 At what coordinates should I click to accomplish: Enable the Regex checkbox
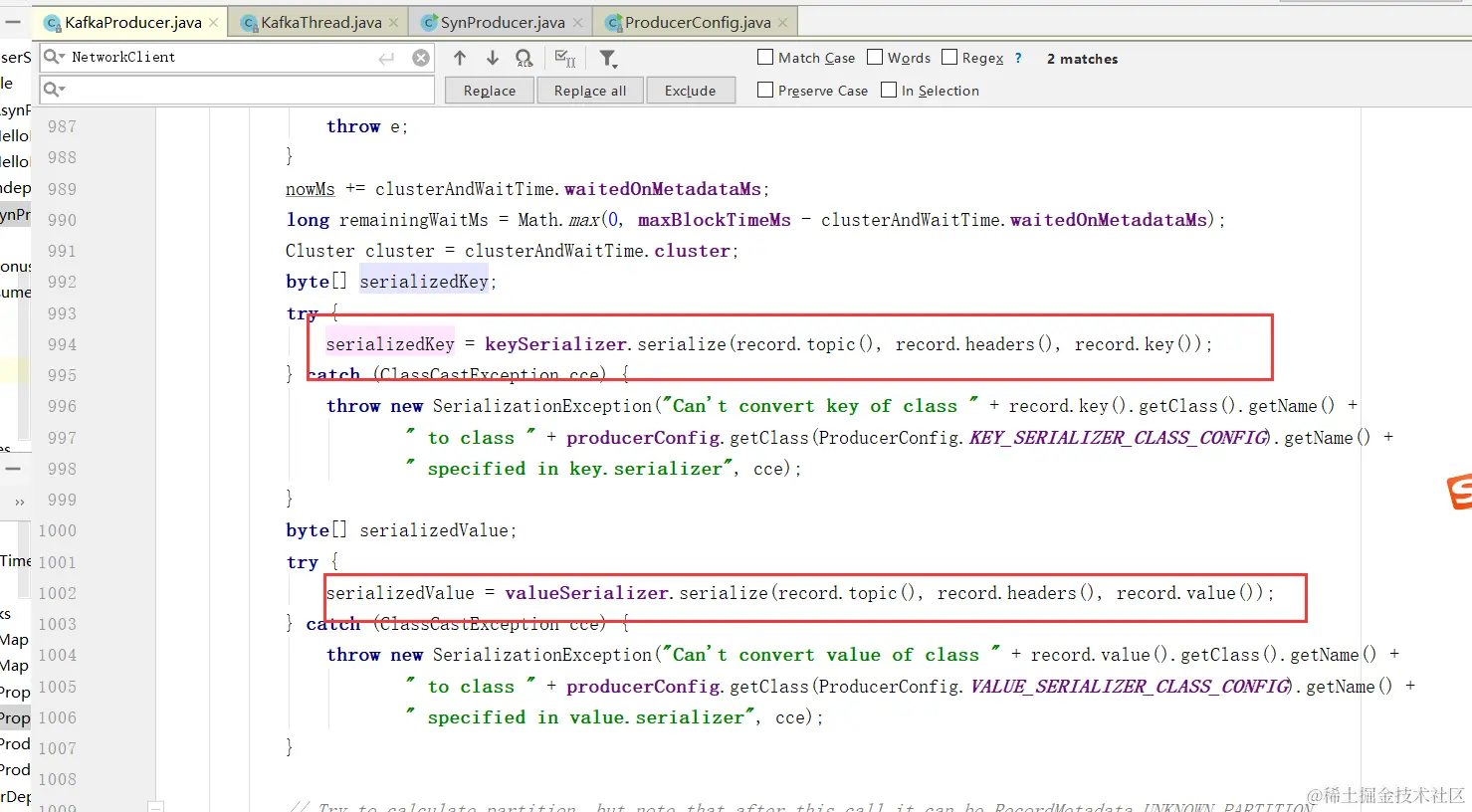949,57
